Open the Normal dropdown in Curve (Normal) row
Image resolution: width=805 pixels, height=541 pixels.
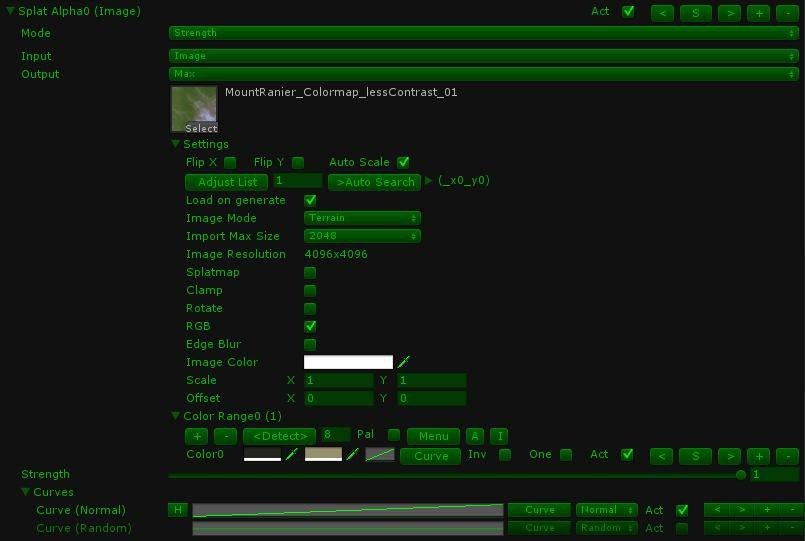click(606, 510)
